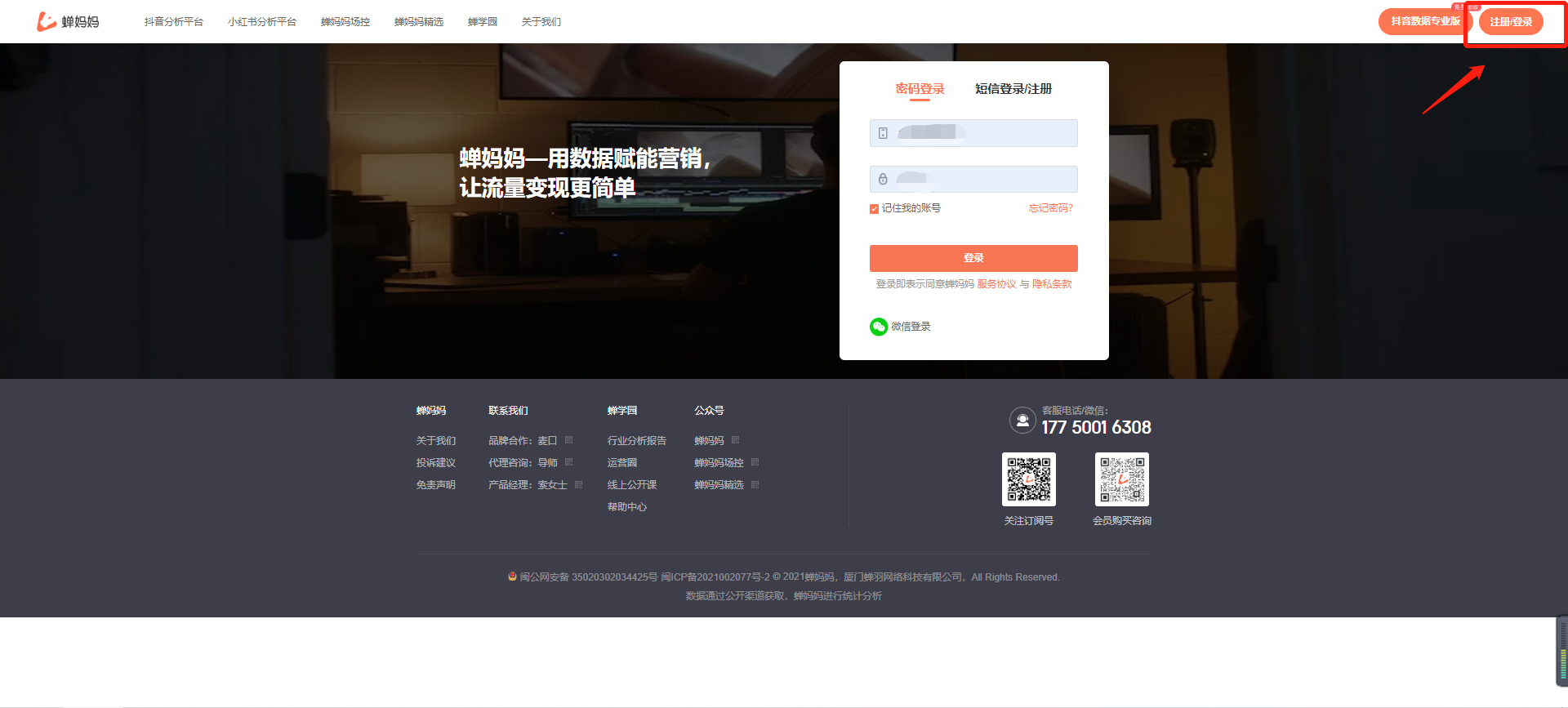Focus the password input field
Screen dimensions: 1568x708
[973, 179]
